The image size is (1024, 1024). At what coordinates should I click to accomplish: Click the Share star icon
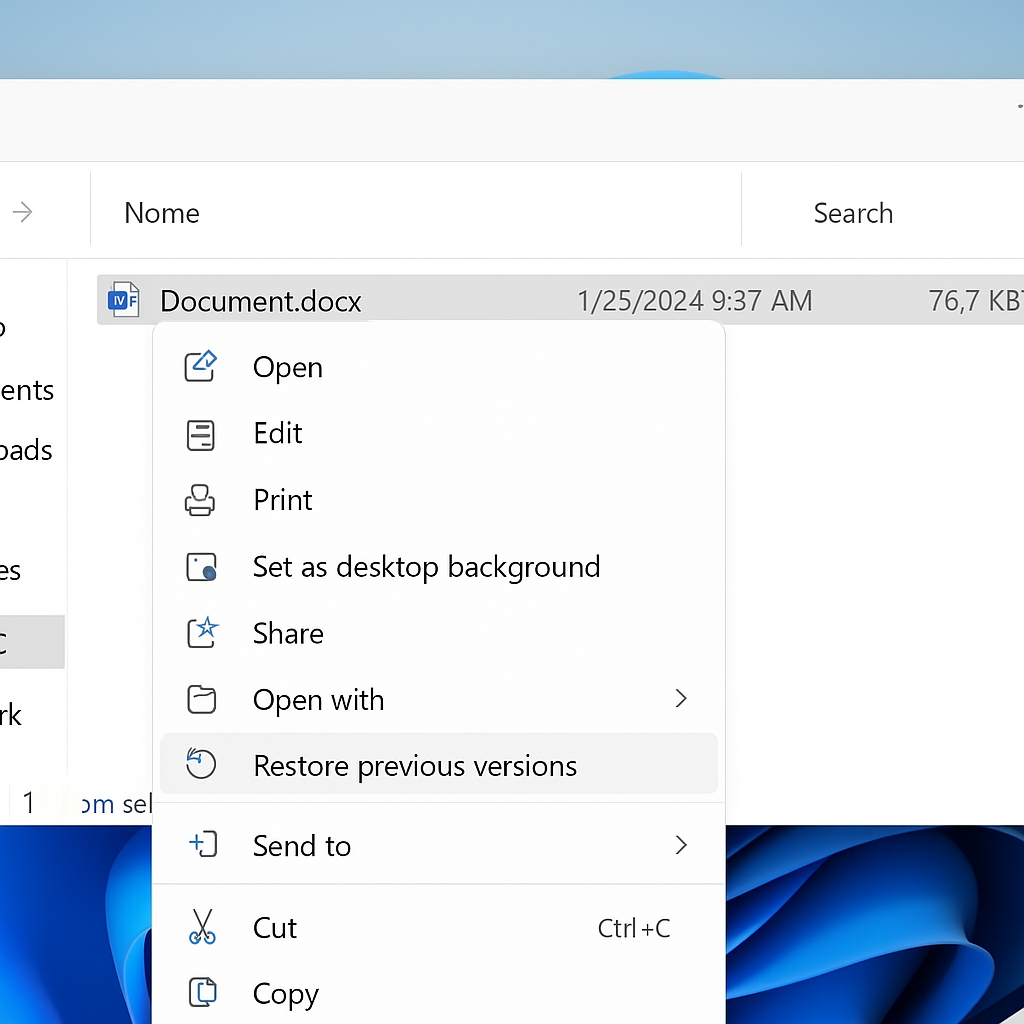(202, 632)
